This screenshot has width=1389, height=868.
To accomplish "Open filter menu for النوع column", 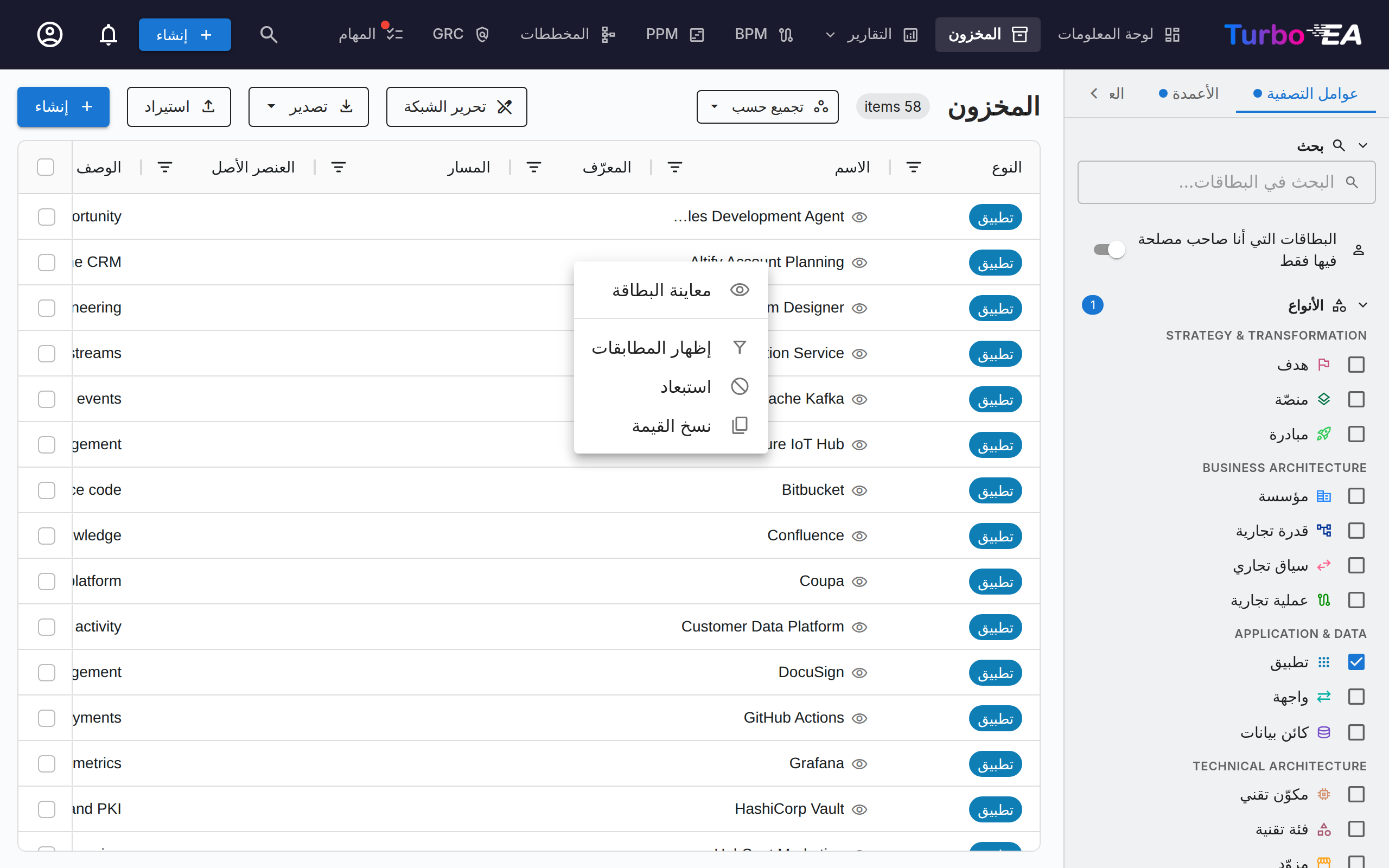I will (x=913, y=167).
